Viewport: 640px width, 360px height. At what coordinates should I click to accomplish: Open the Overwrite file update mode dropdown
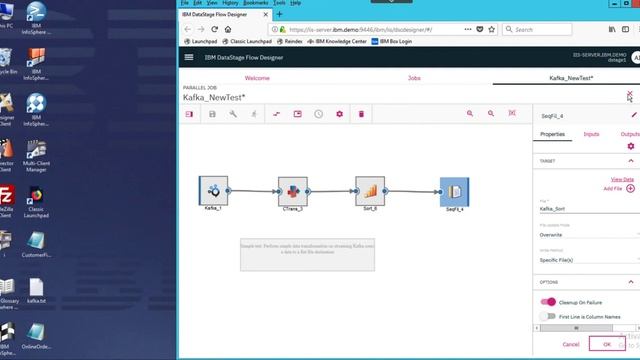coord(589,235)
